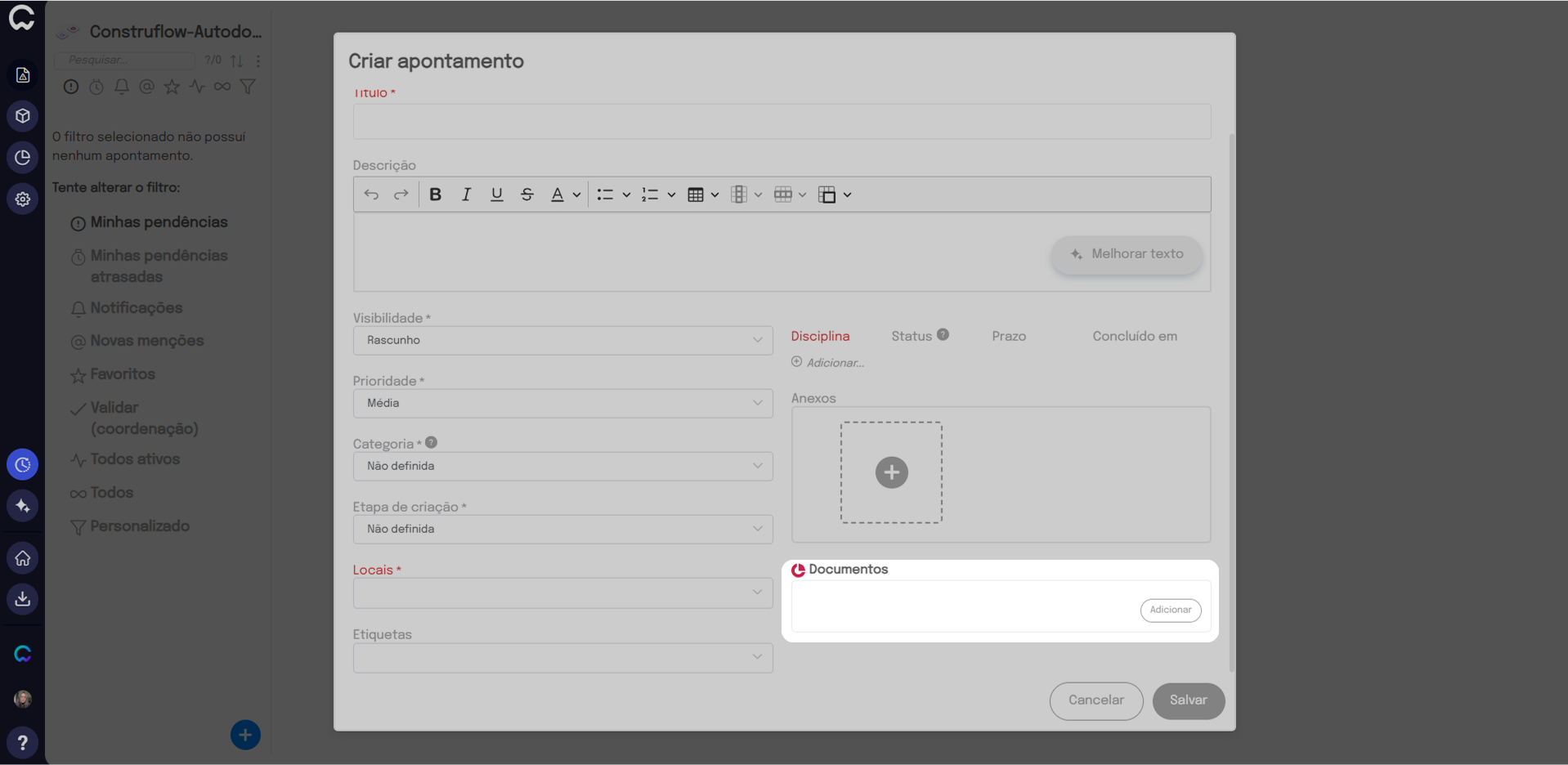
Task: Open the Visibilidade dropdown showing Rascunho
Action: [x=562, y=340]
